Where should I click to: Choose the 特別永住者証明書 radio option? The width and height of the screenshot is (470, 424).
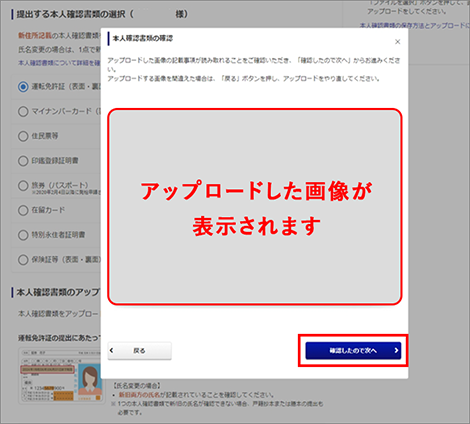[x=23, y=235]
